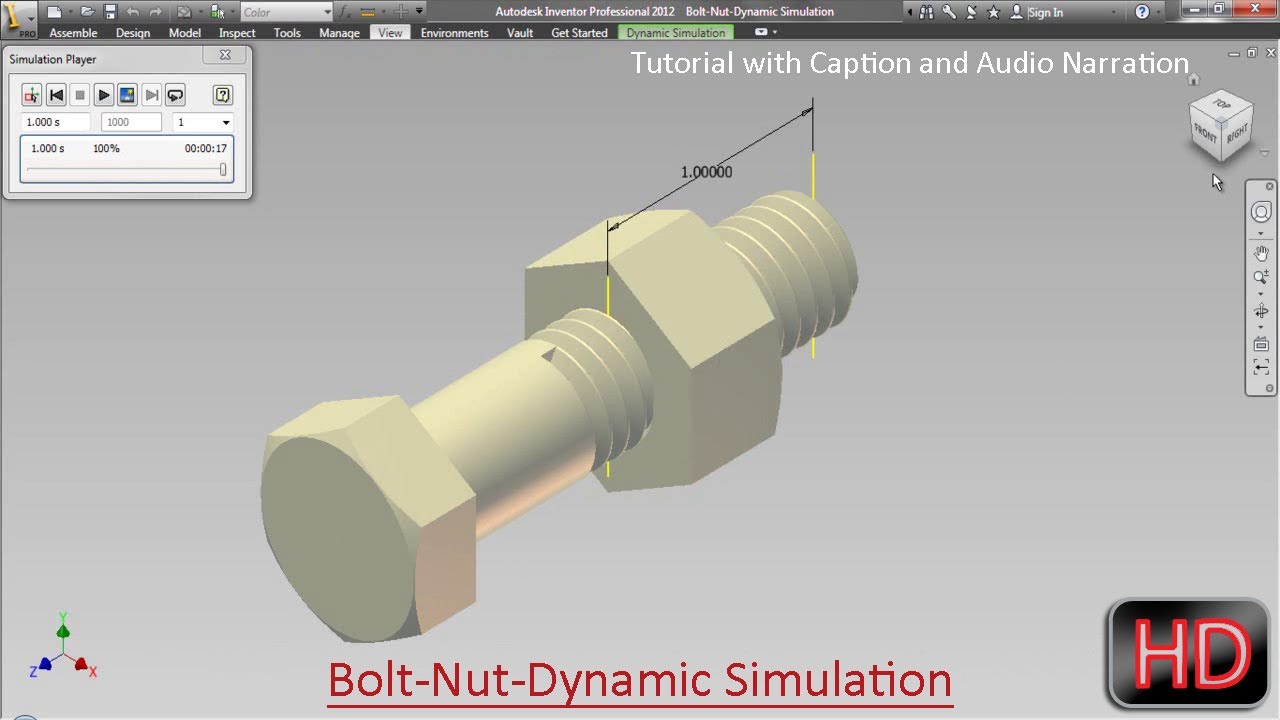Select the Zoom tool in navigation bar
1280x720 pixels.
[1261, 277]
